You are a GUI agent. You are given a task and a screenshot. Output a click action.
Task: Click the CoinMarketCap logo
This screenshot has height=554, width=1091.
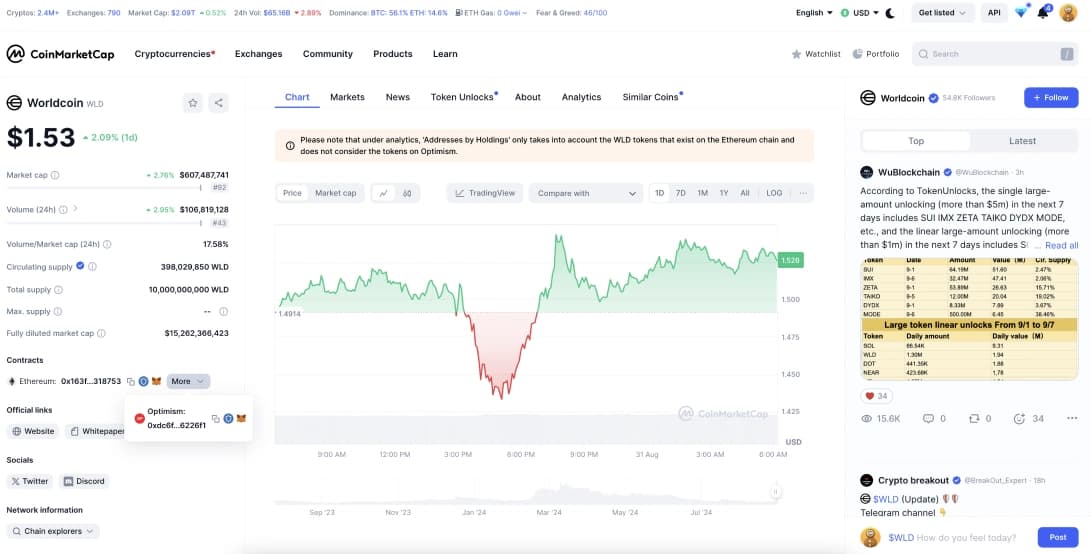click(61, 54)
